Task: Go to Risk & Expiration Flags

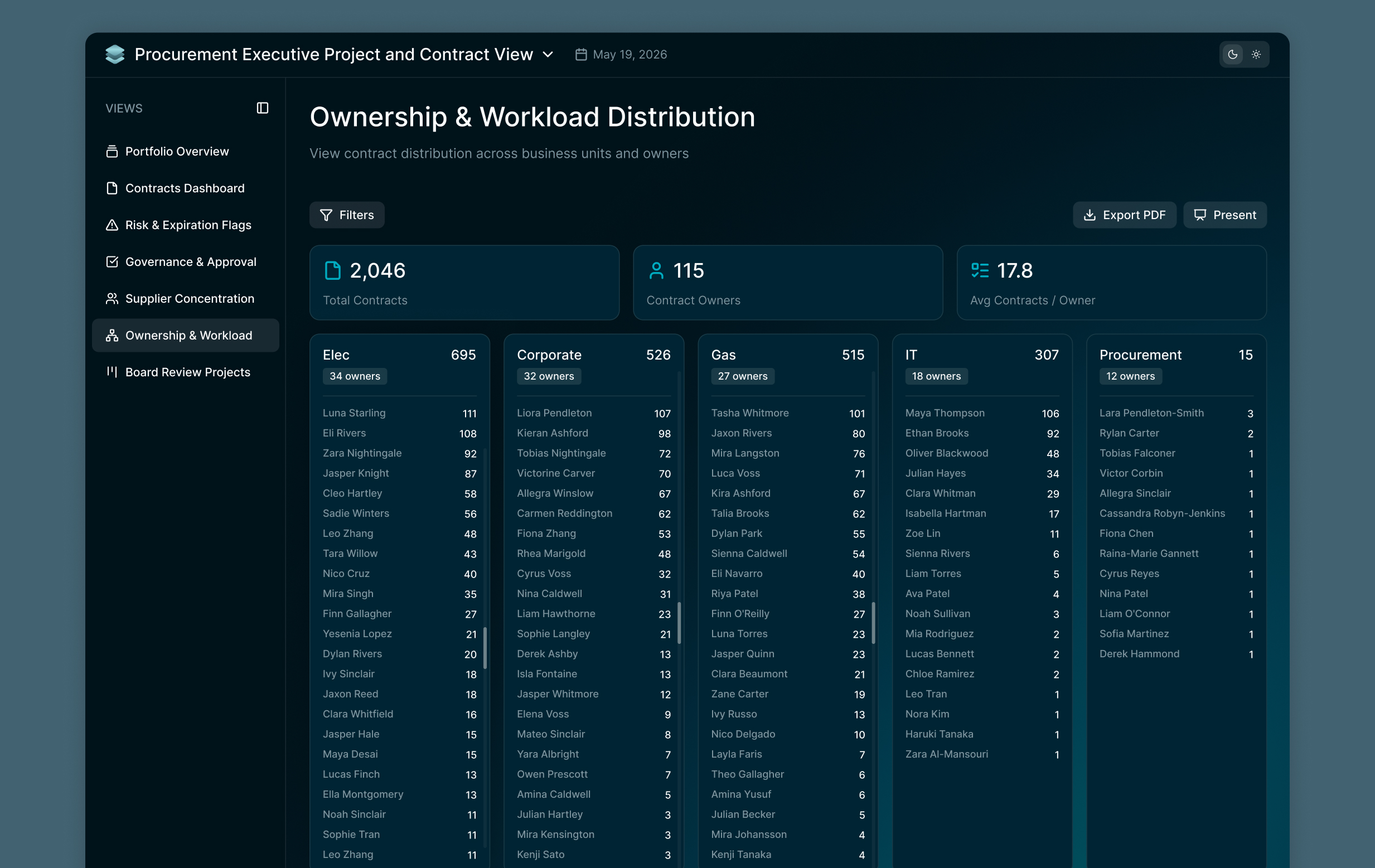Action: [185, 225]
